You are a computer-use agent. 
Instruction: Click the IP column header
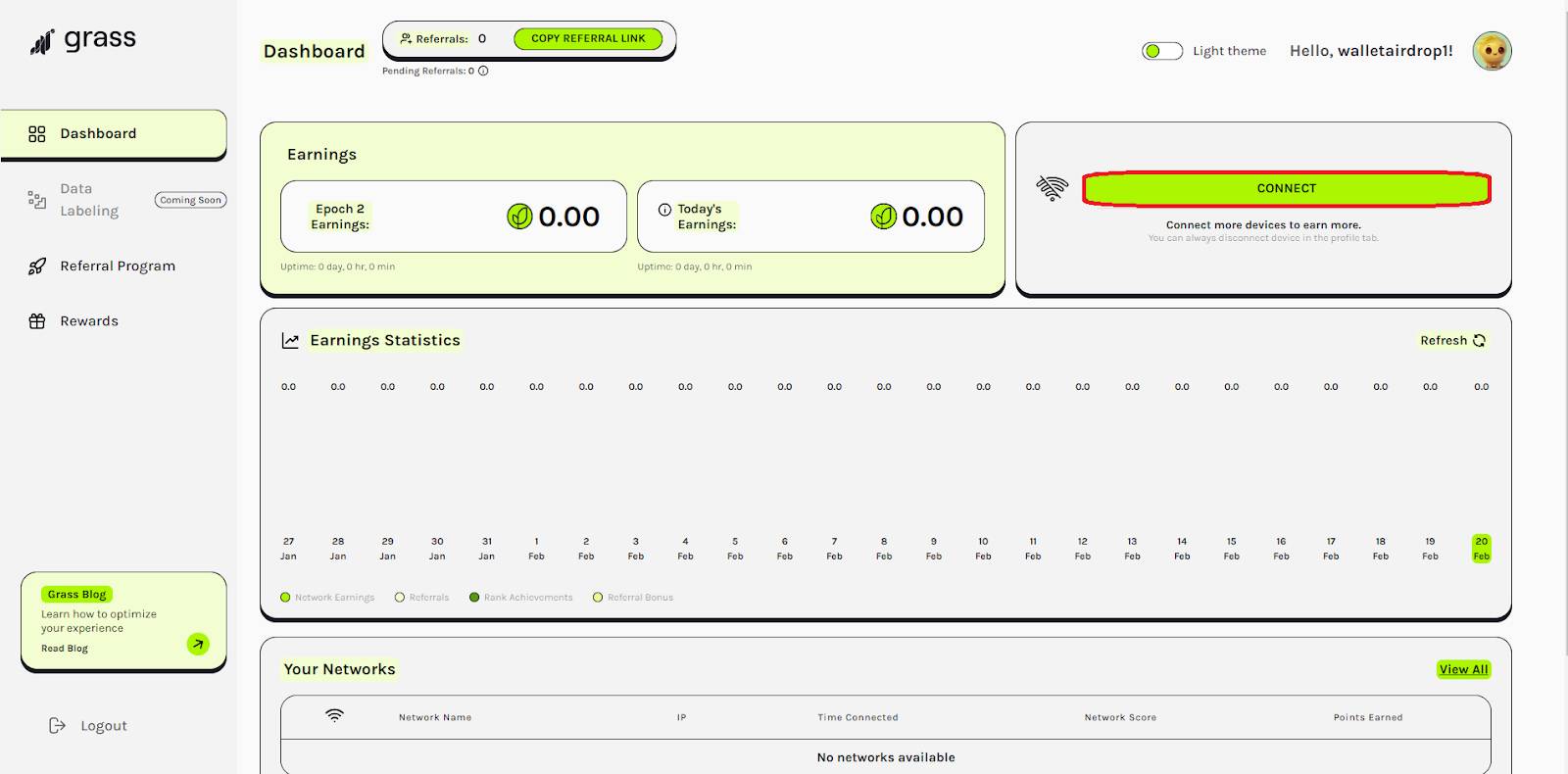click(x=681, y=718)
